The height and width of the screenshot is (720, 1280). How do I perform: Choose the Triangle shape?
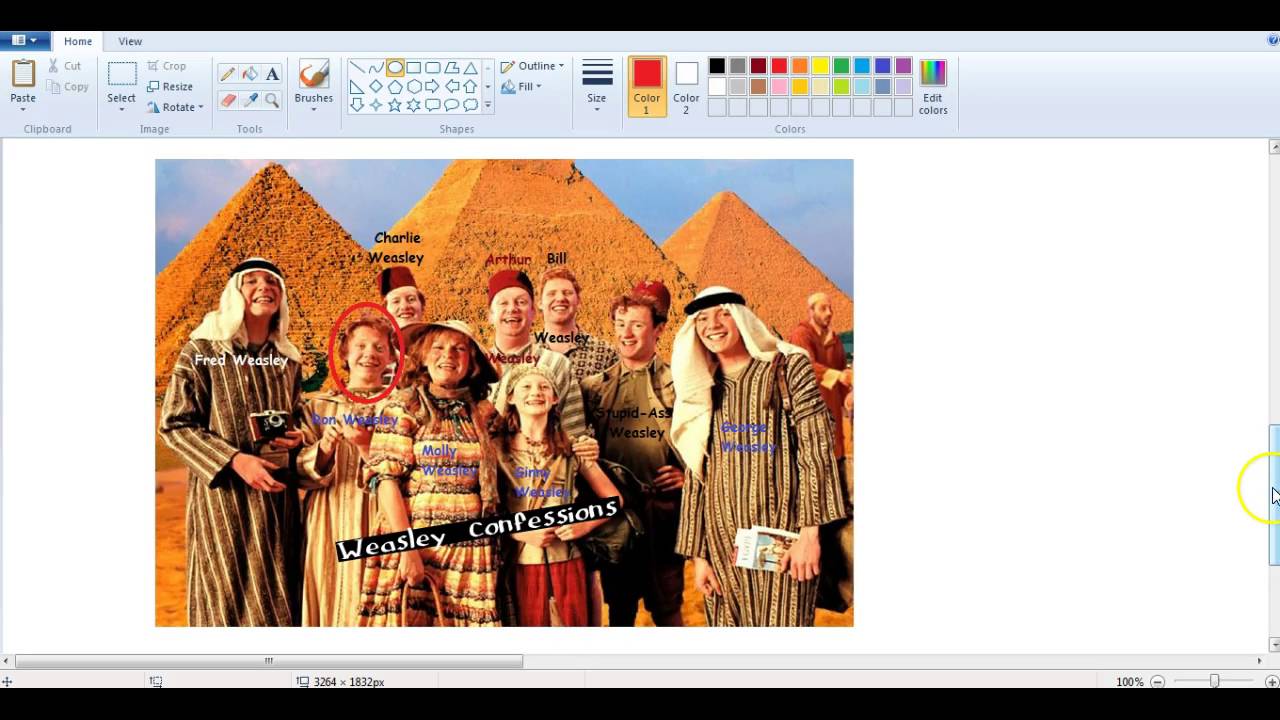[470, 68]
